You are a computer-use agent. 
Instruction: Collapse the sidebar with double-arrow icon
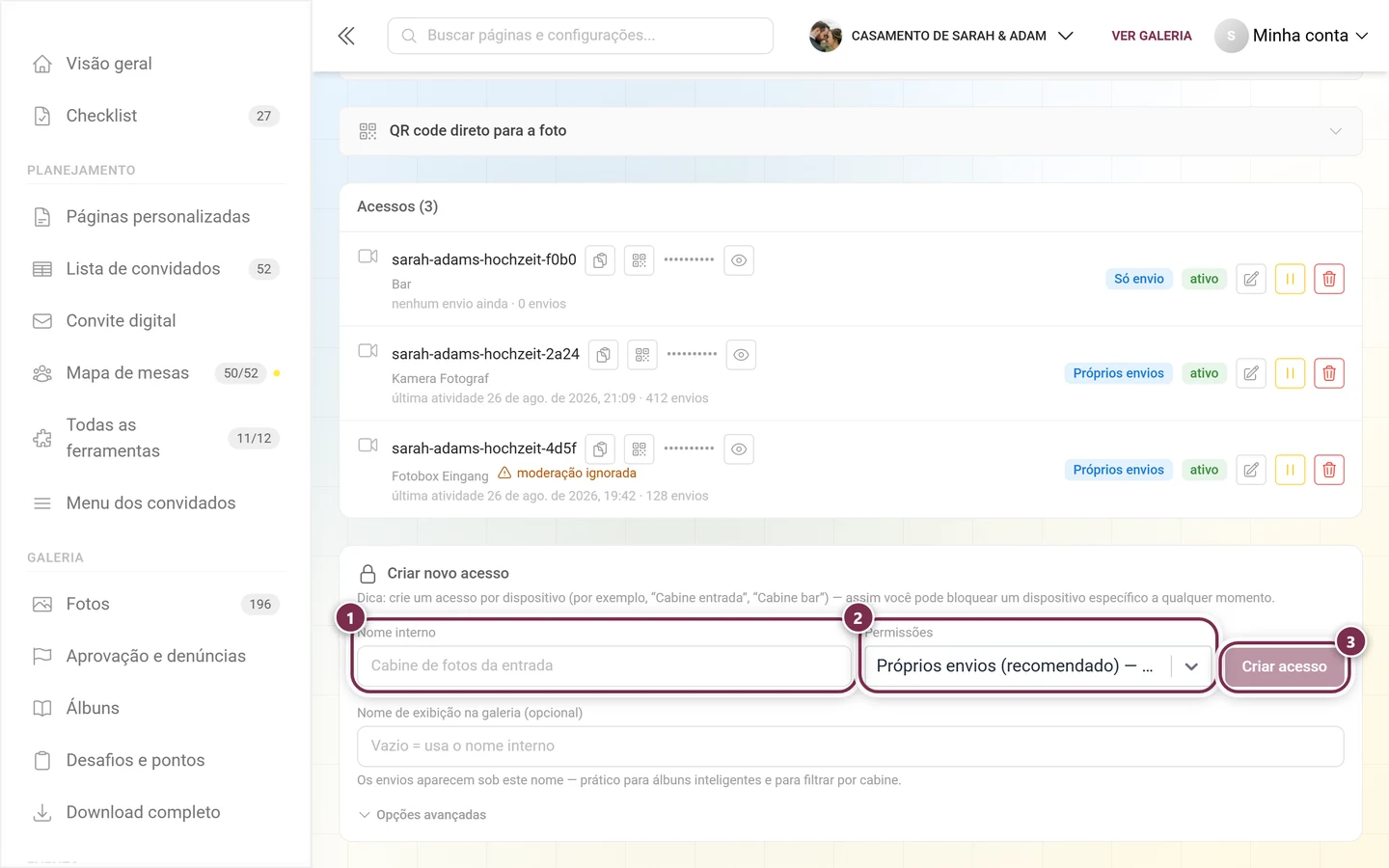tap(346, 36)
